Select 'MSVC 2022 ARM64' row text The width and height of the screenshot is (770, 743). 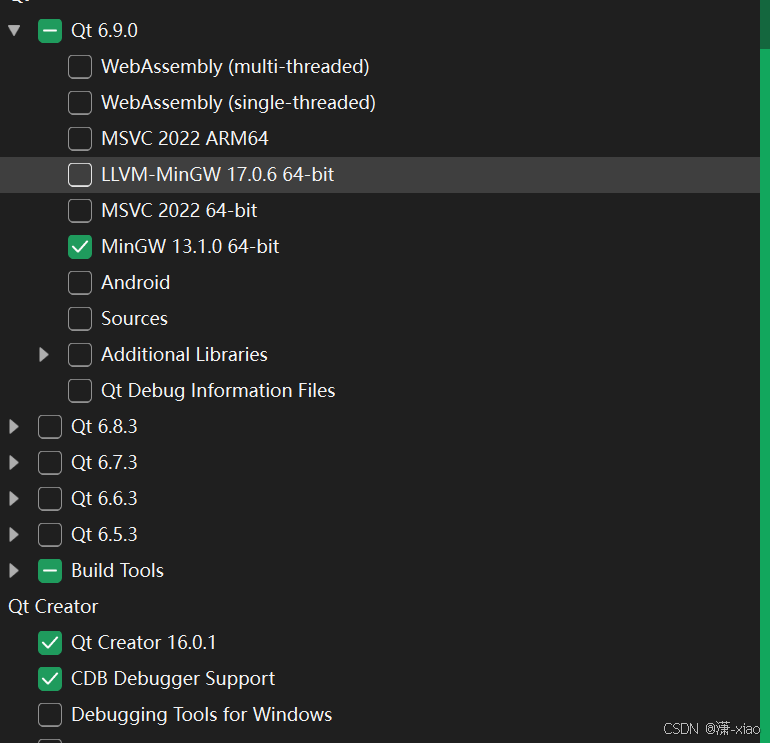point(185,138)
